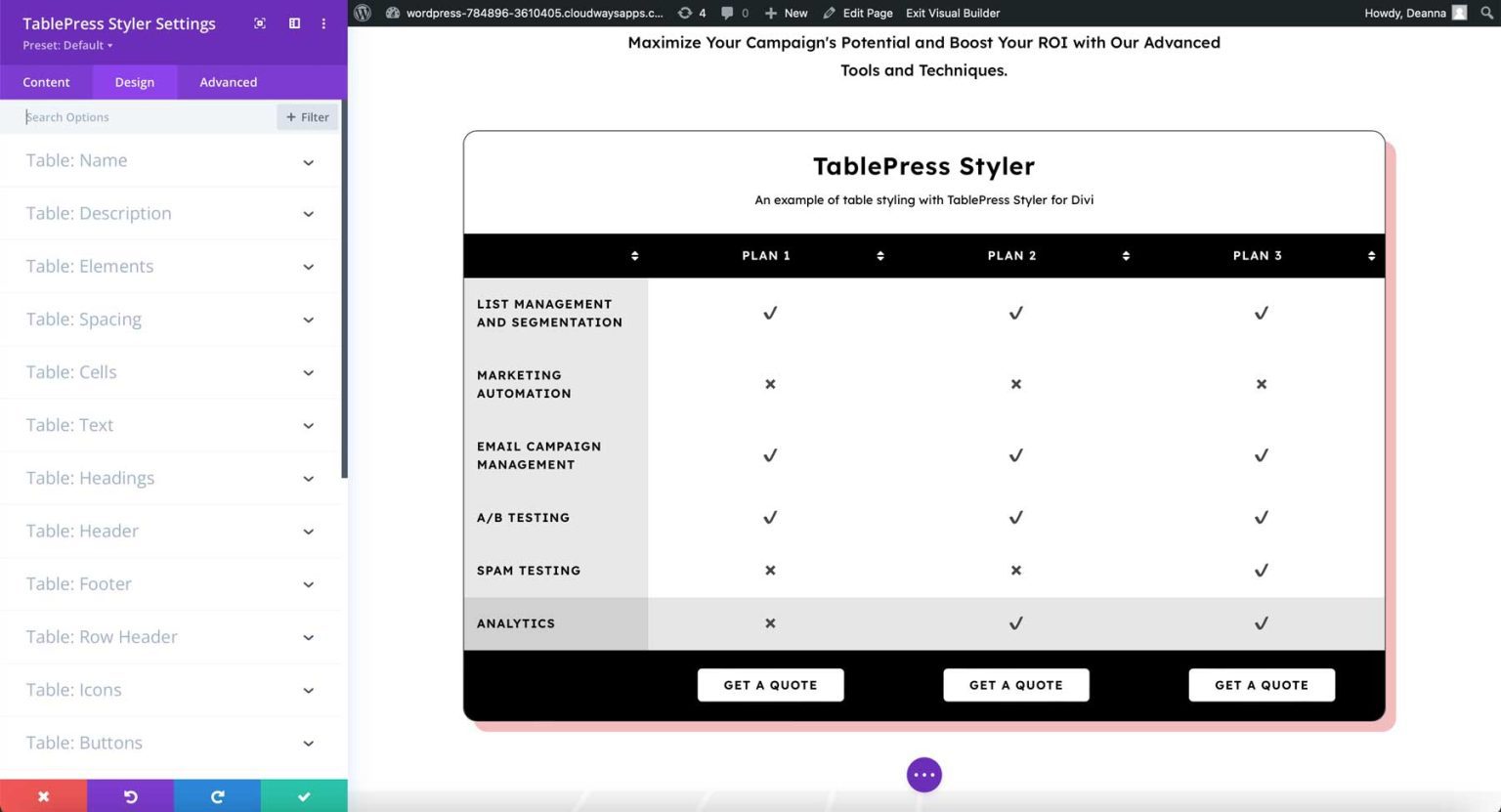Screen dimensions: 1501x812
Task: Switch to the Advanced tab
Action: tap(227, 82)
